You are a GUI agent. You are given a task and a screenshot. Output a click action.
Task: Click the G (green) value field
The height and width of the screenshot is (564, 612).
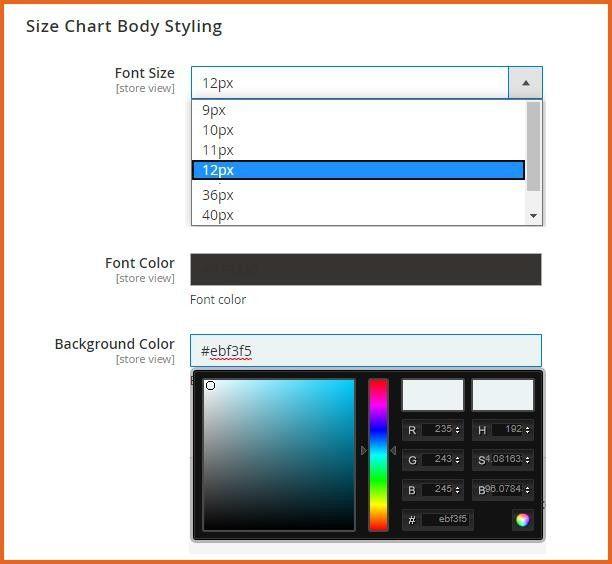pos(438,460)
